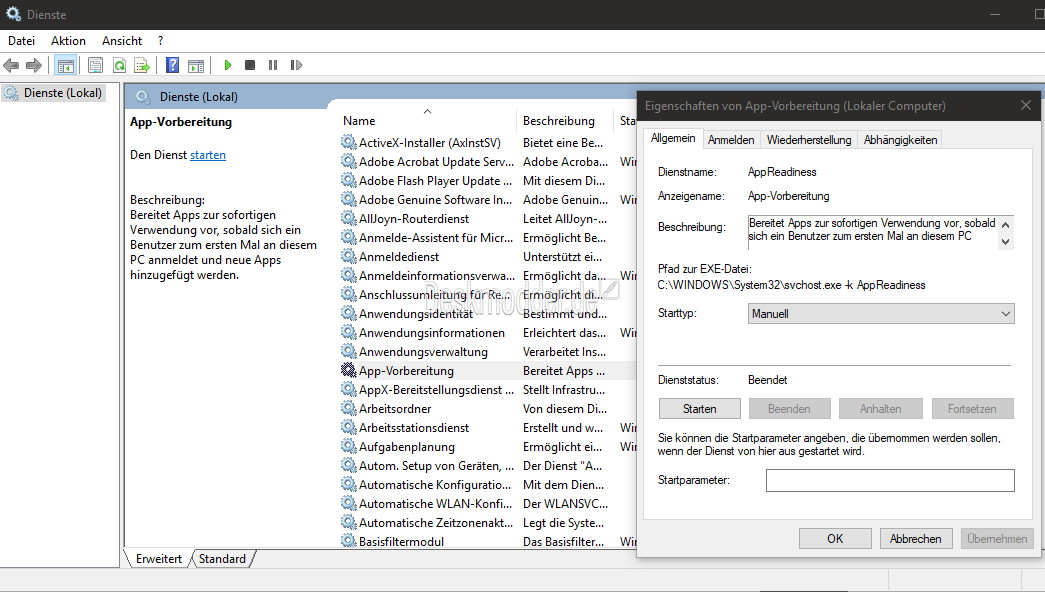Switch to the Standard view tab
Image resolution: width=1045 pixels, height=592 pixels.
coord(222,559)
